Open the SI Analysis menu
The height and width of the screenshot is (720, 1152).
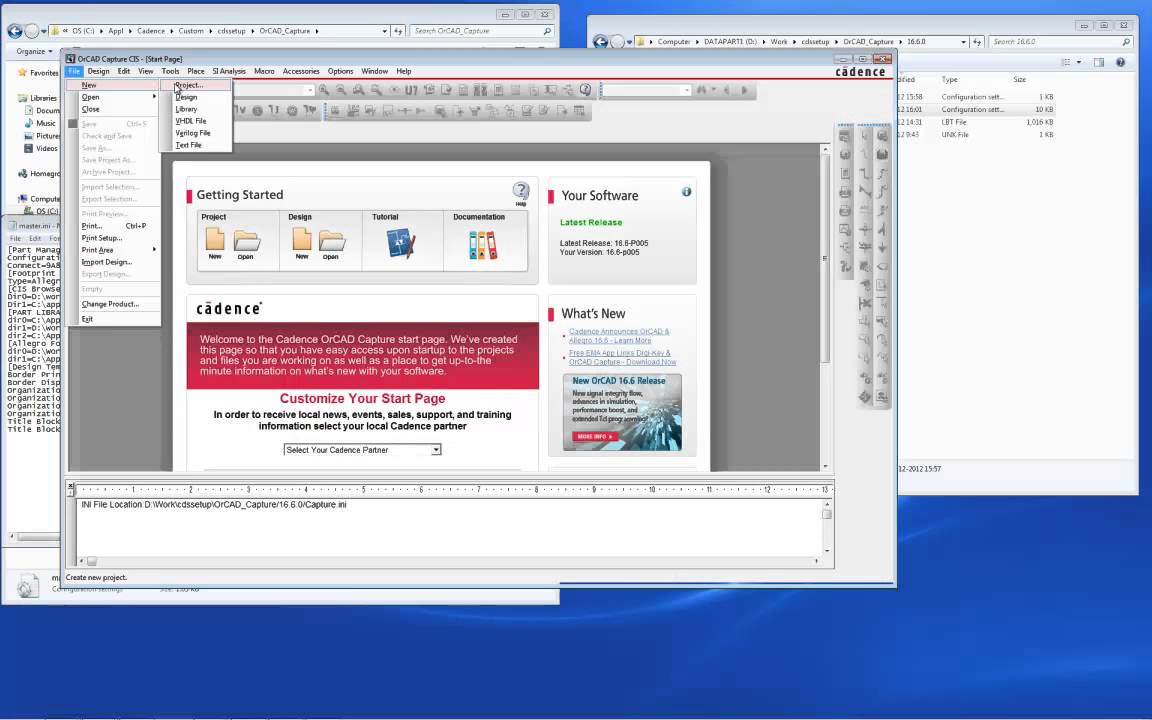229,71
